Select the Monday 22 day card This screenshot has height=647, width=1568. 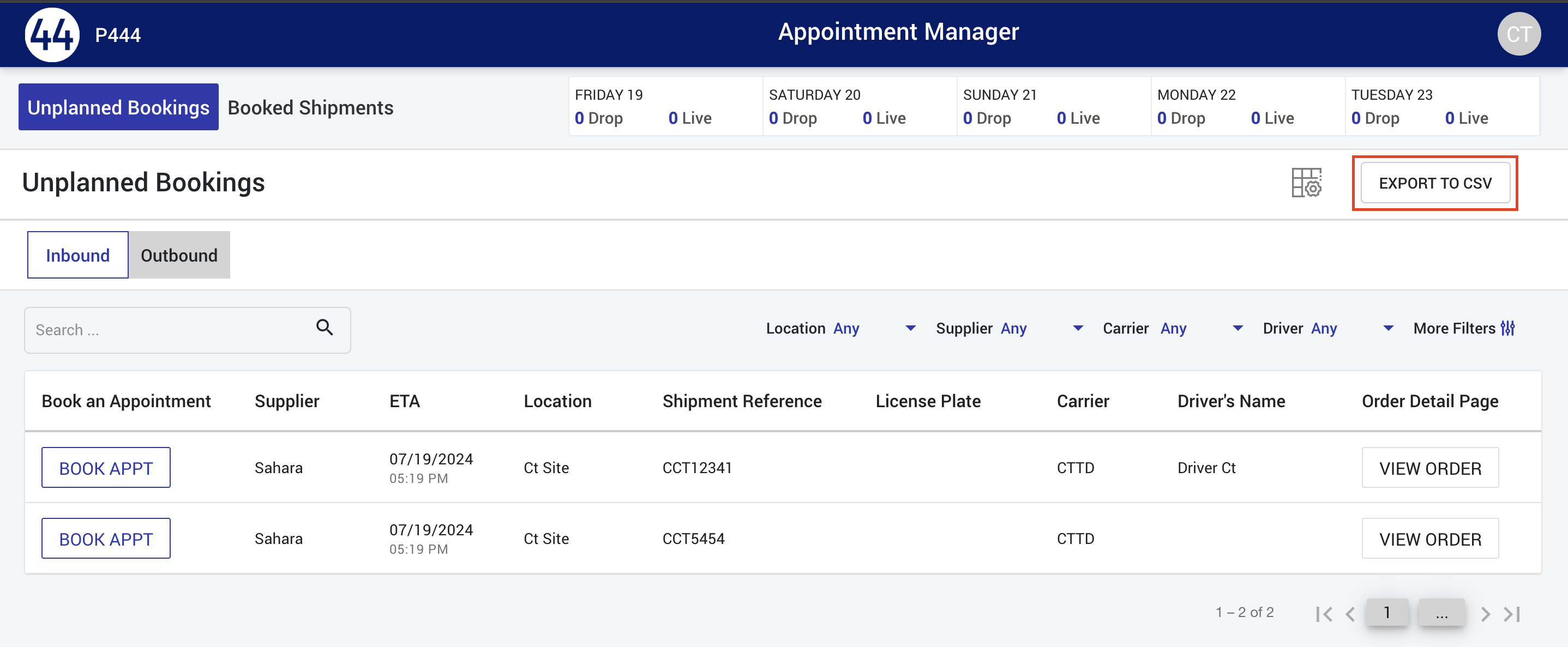(x=1248, y=106)
